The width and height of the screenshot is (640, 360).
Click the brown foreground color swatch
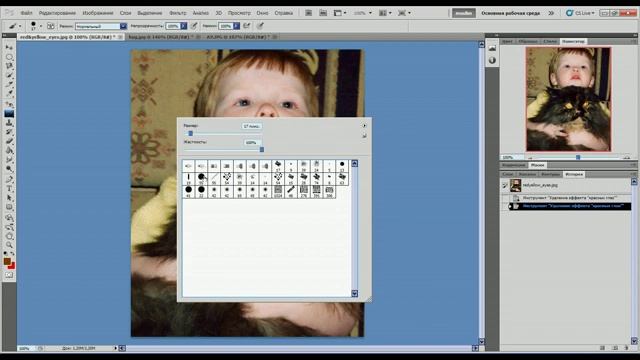[7, 261]
